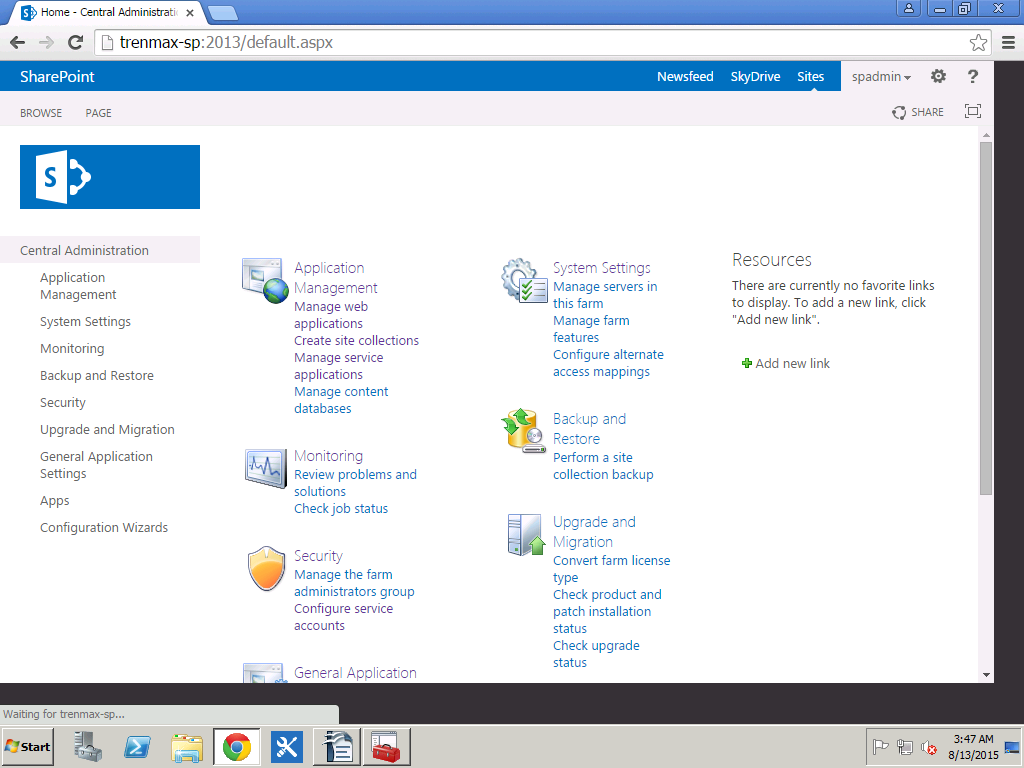Click the browser forward arrow

(x=46, y=42)
